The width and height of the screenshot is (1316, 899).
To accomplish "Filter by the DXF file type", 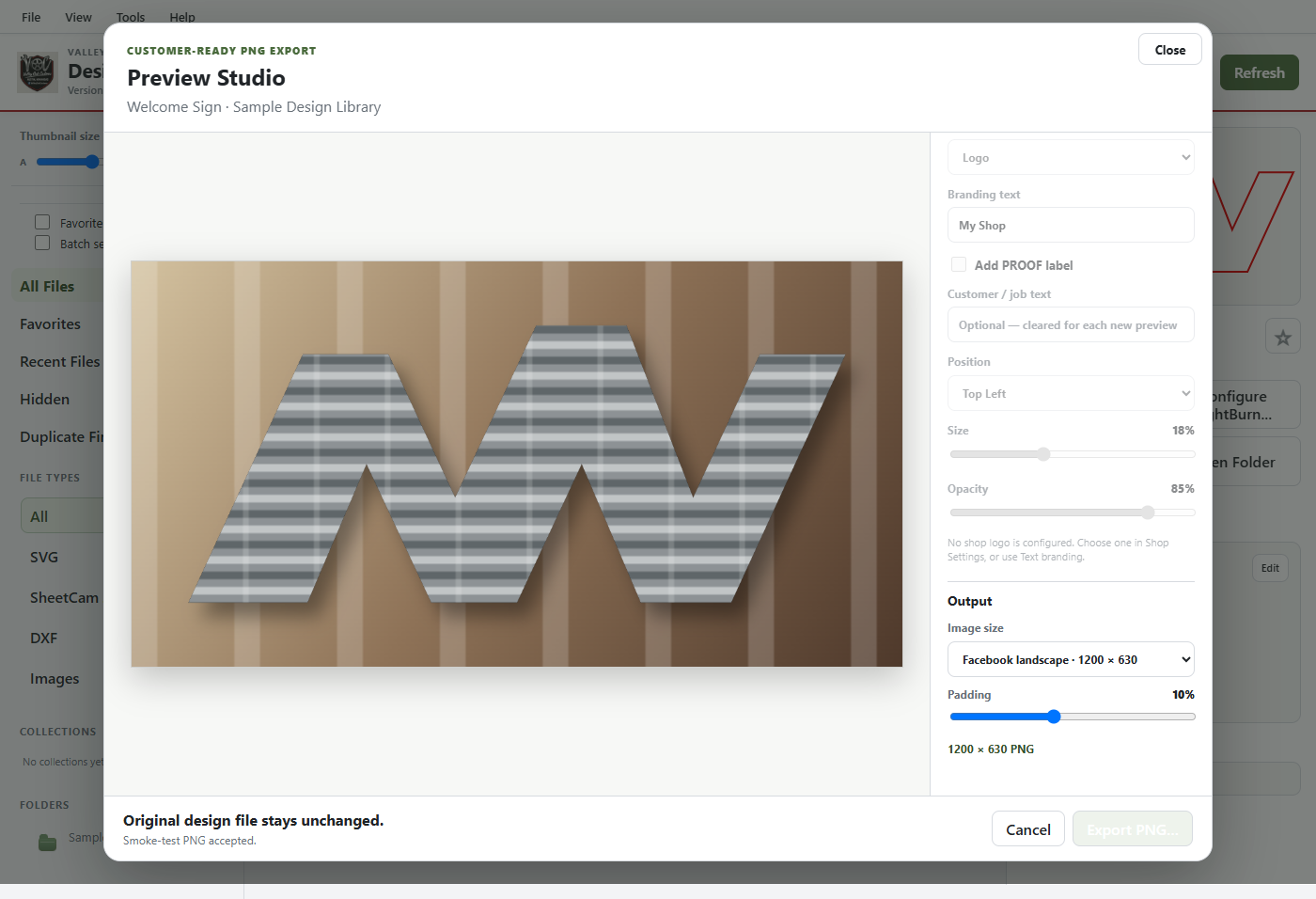I will click(x=62, y=638).
